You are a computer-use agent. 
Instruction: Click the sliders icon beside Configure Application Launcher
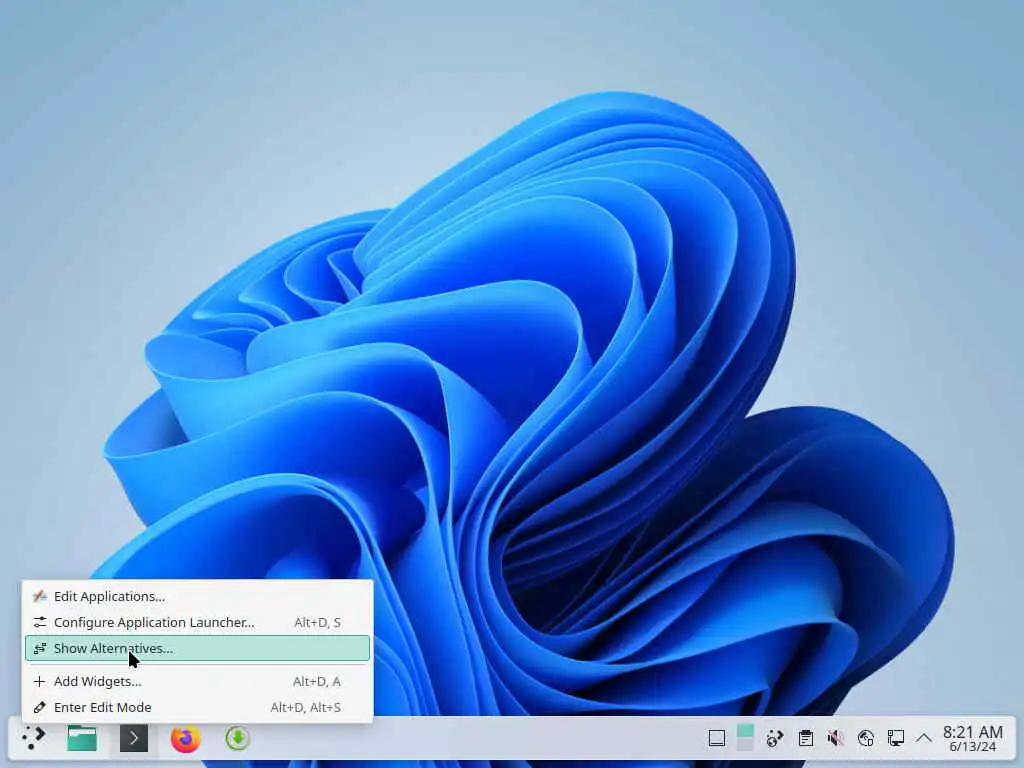pos(39,622)
